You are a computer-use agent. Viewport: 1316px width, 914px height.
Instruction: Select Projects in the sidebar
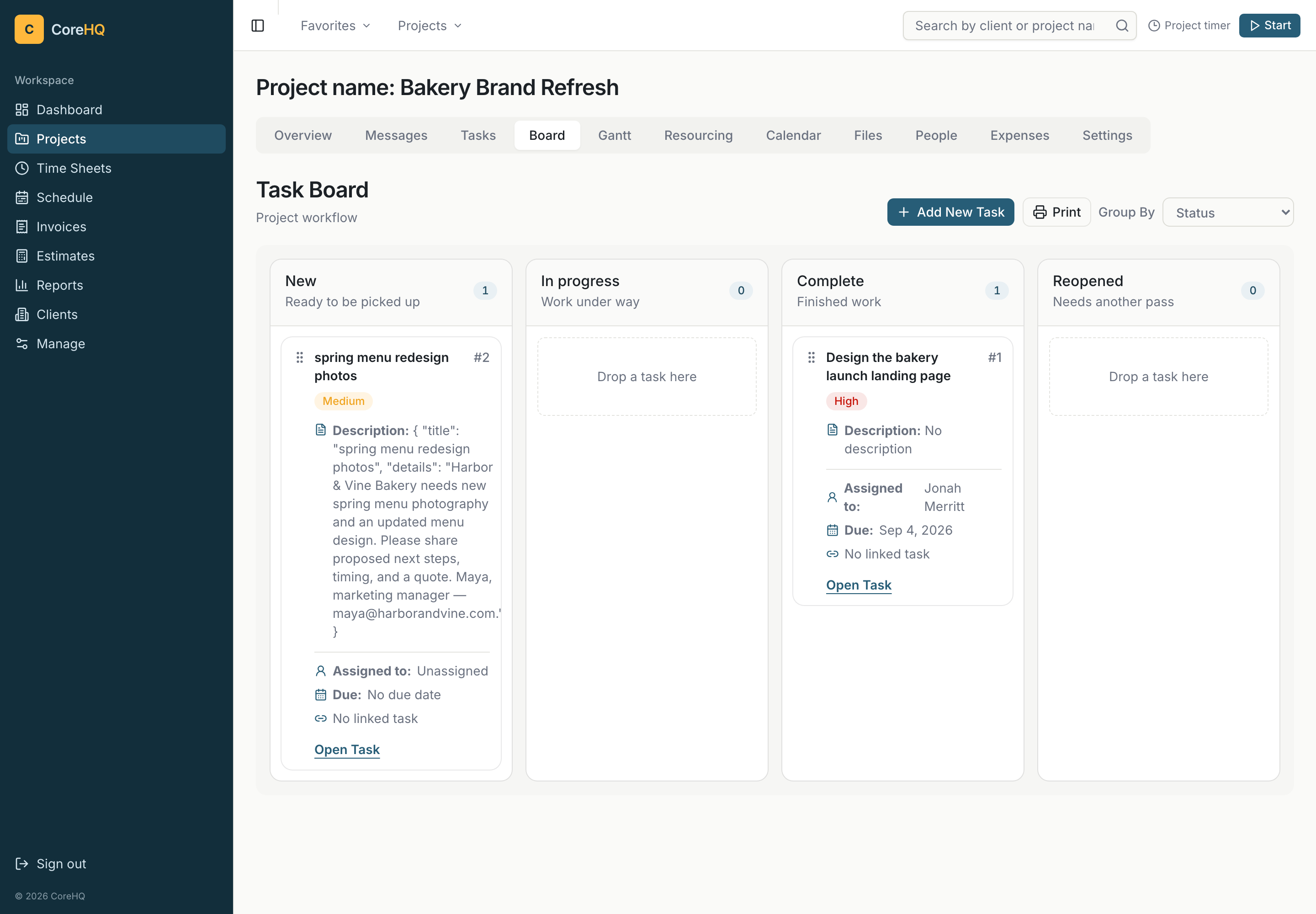point(116,138)
